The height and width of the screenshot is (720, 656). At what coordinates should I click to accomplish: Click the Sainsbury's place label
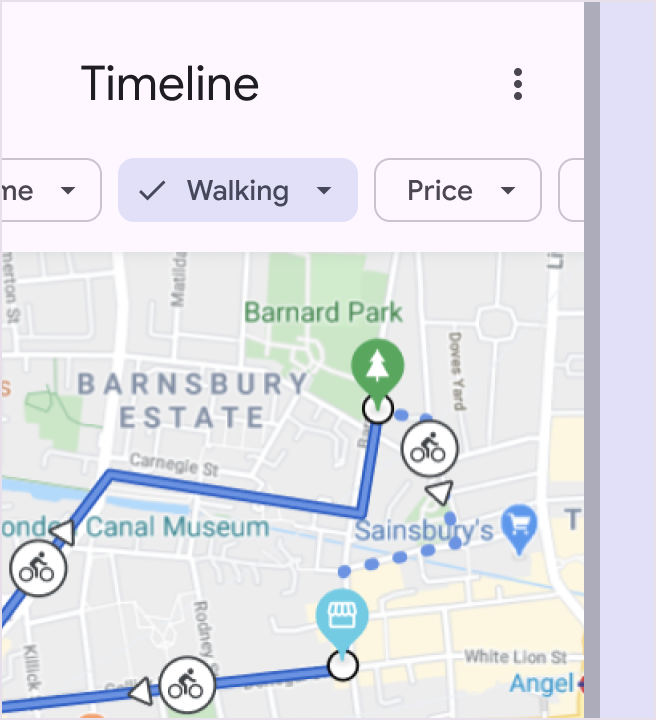424,529
